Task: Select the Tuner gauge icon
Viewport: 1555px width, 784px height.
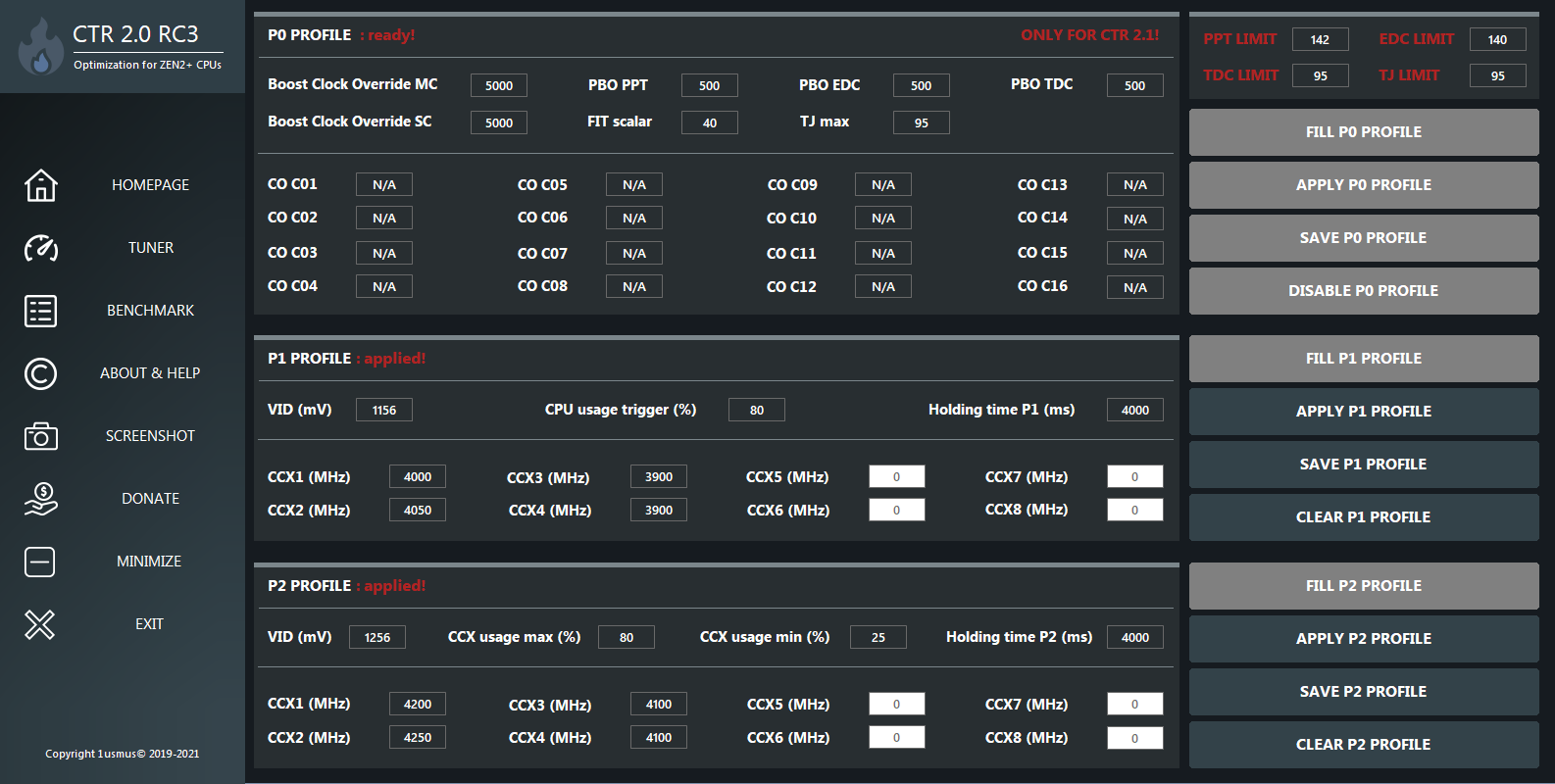Action: (x=40, y=248)
